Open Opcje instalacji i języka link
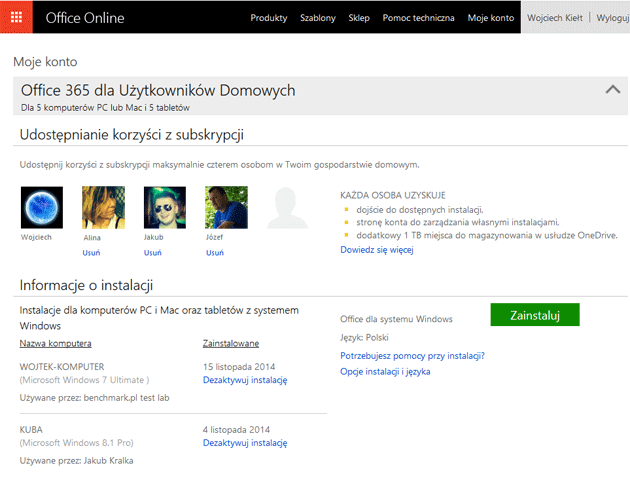Viewport: 630px width, 478px height. click(x=385, y=372)
